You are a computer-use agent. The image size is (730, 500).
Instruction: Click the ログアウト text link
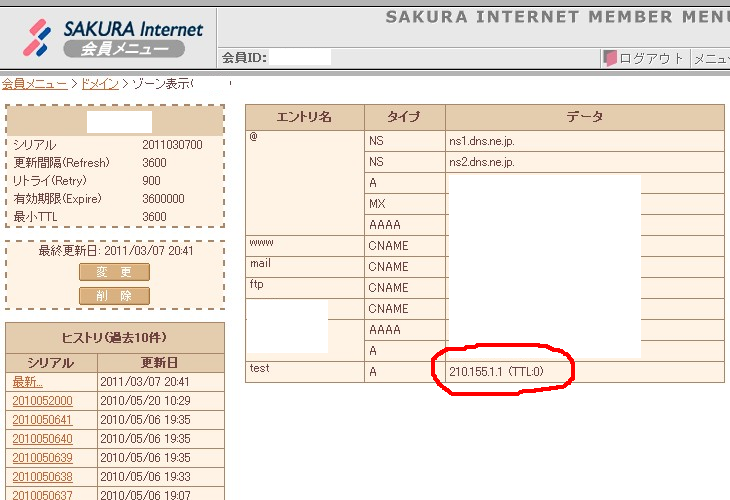point(651,58)
